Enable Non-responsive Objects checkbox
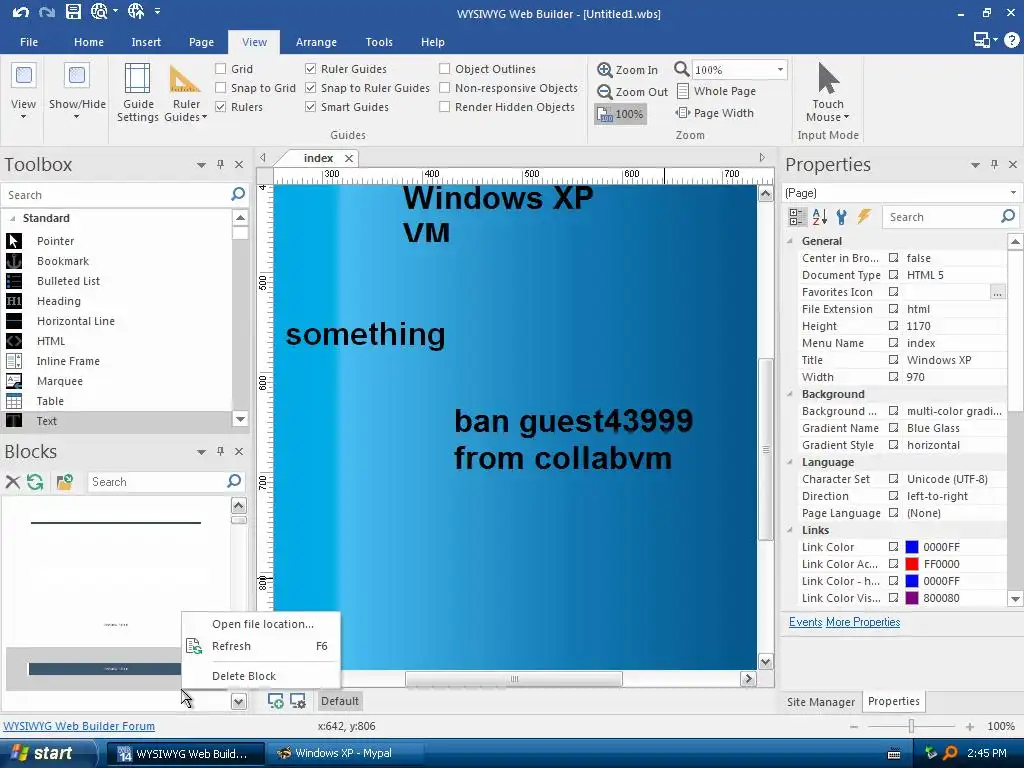The height and width of the screenshot is (768, 1024). 445,88
